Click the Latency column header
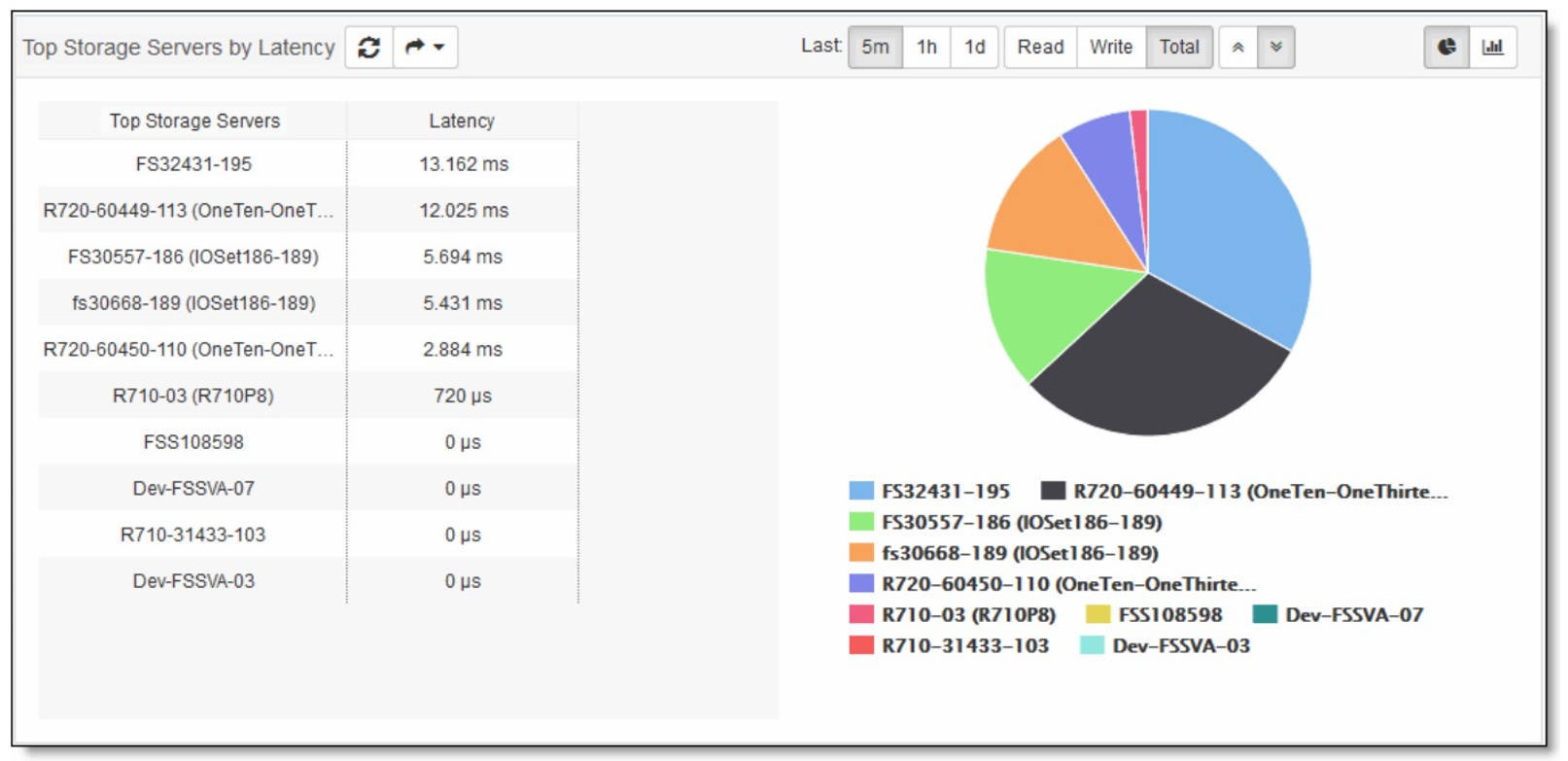Image resolution: width=1568 pixels, height=761 pixels. [x=462, y=121]
